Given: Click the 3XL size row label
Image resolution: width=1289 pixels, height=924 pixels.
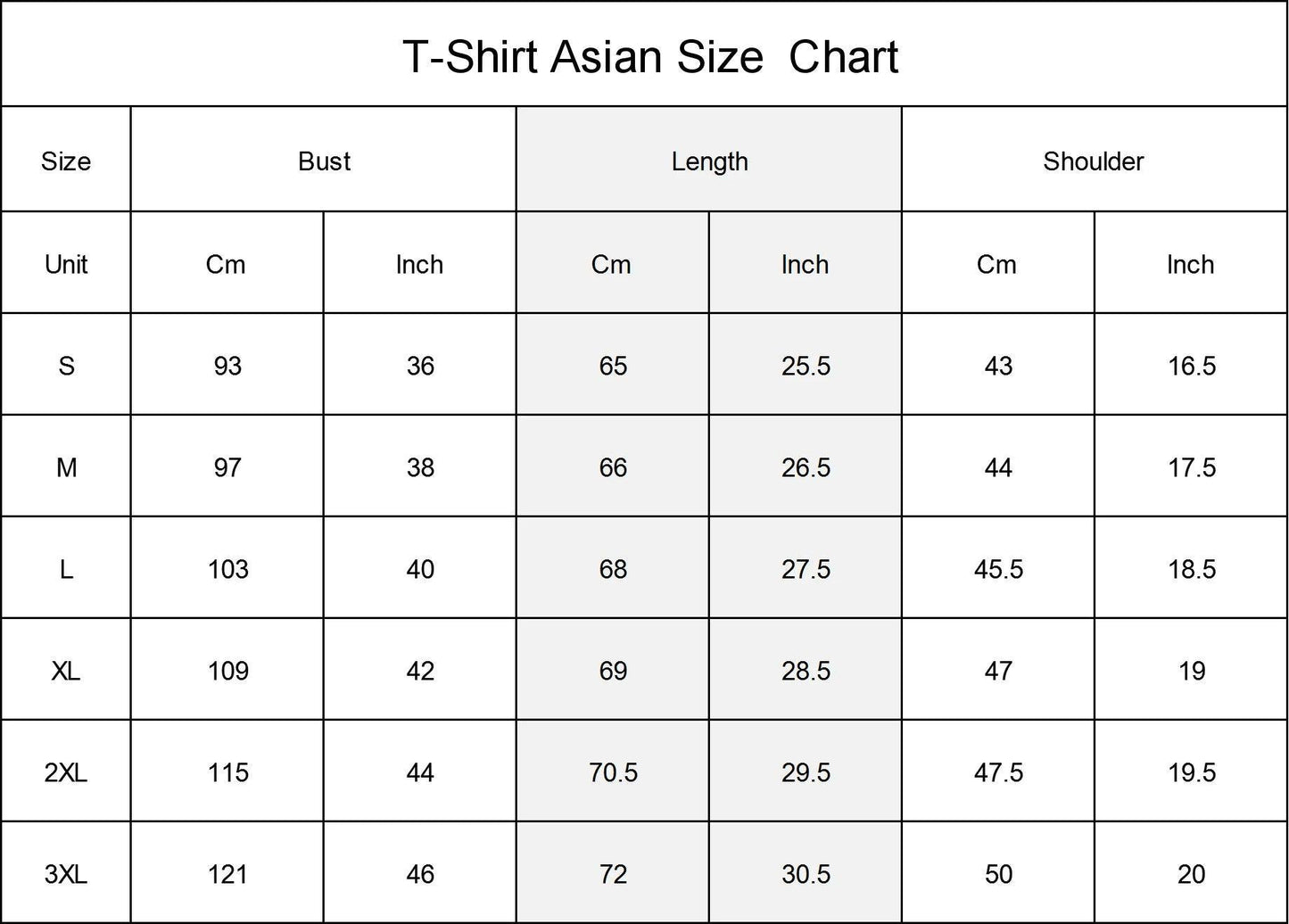Looking at the screenshot, I should 66,874.
